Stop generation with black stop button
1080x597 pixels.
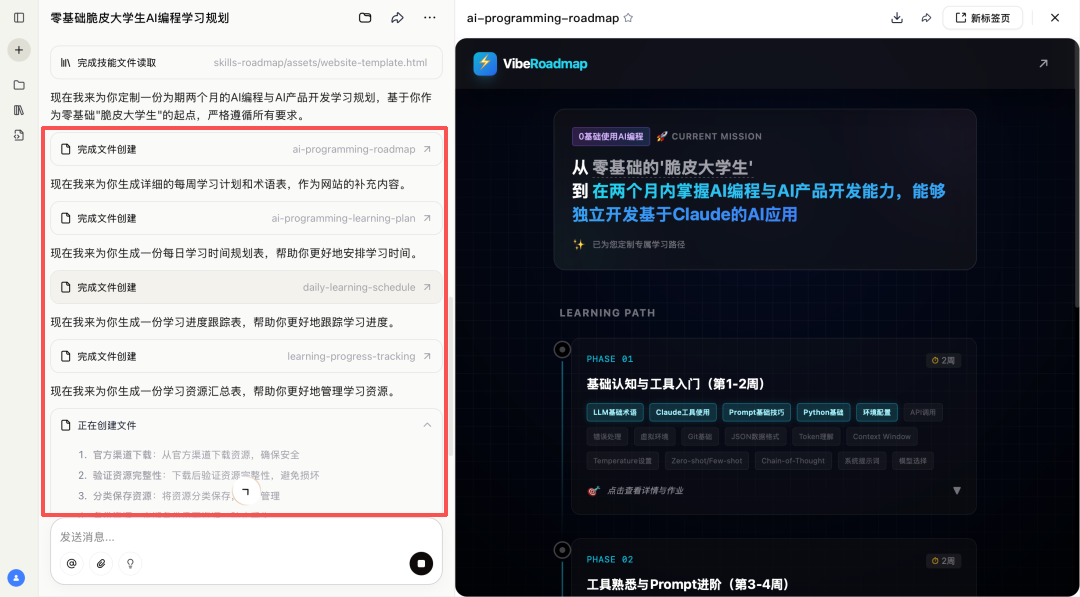click(421, 563)
